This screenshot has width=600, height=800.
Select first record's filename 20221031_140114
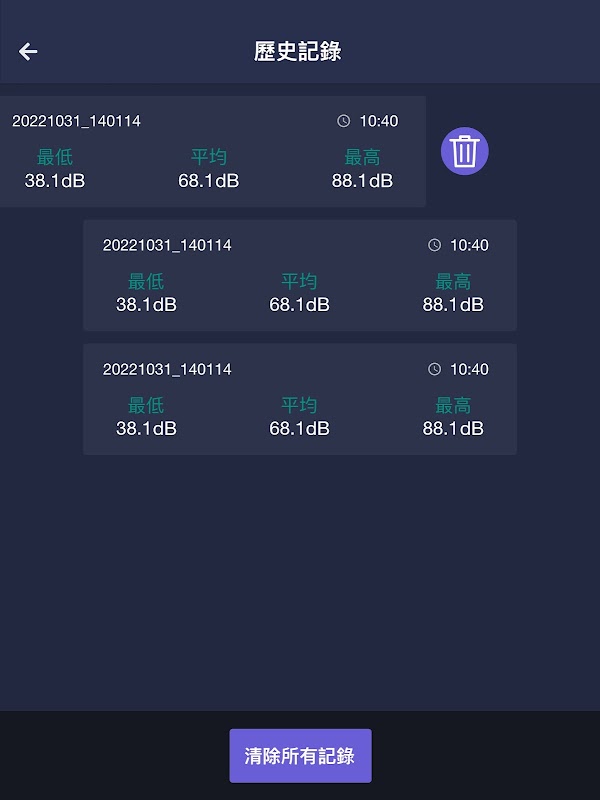point(76,121)
